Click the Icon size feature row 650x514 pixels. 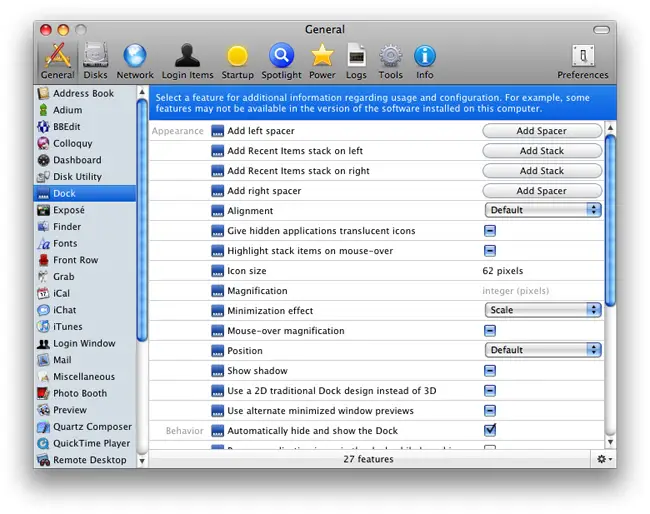376,271
